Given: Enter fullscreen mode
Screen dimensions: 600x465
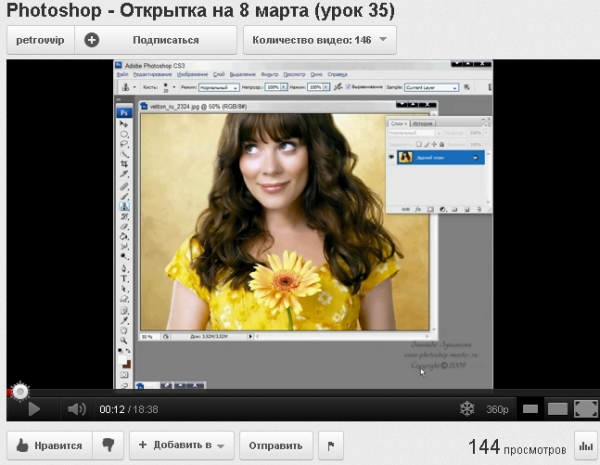Looking at the screenshot, I should (x=585, y=409).
